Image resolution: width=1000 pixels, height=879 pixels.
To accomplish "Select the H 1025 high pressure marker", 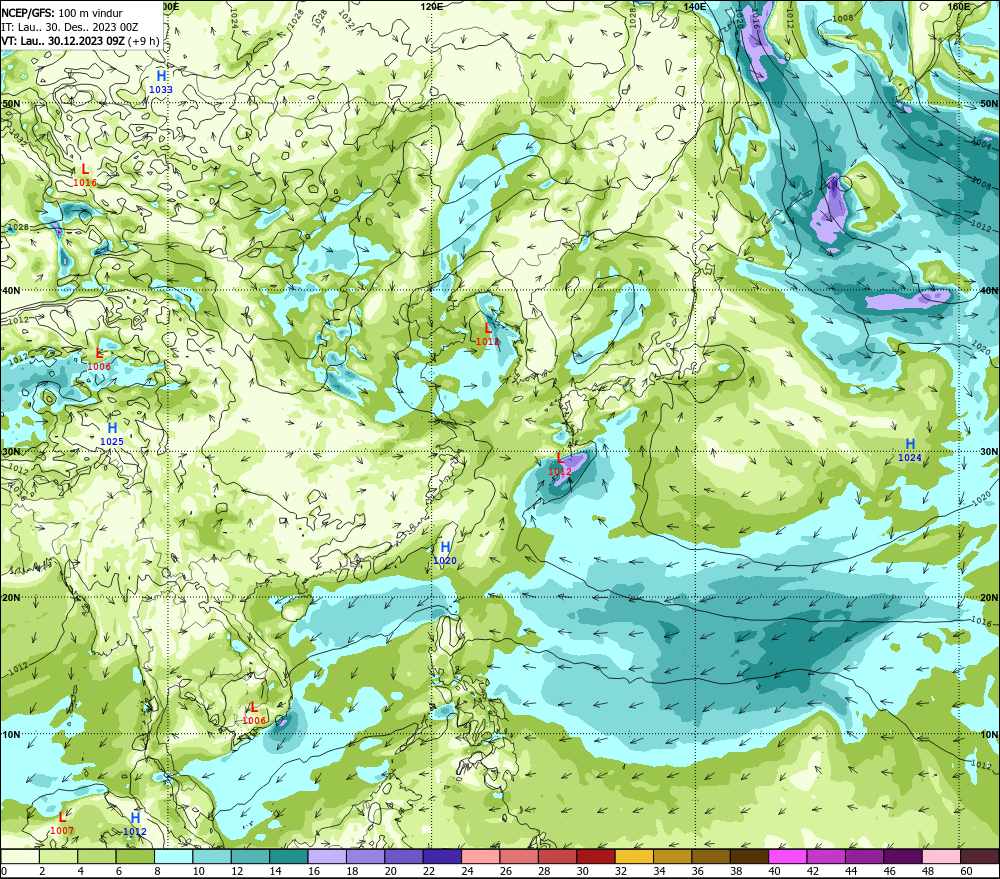I will tap(112, 434).
